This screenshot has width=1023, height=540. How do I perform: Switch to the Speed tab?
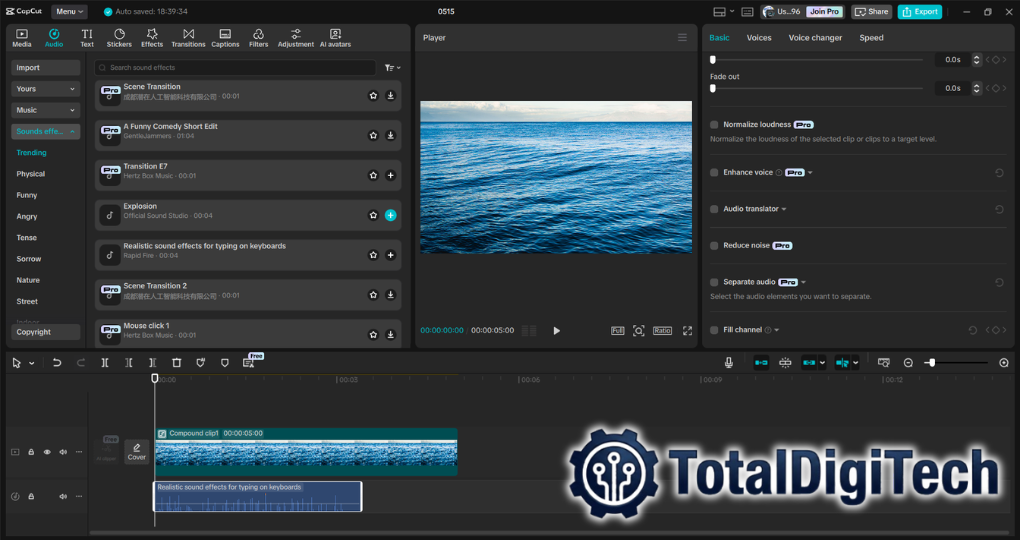coord(871,38)
